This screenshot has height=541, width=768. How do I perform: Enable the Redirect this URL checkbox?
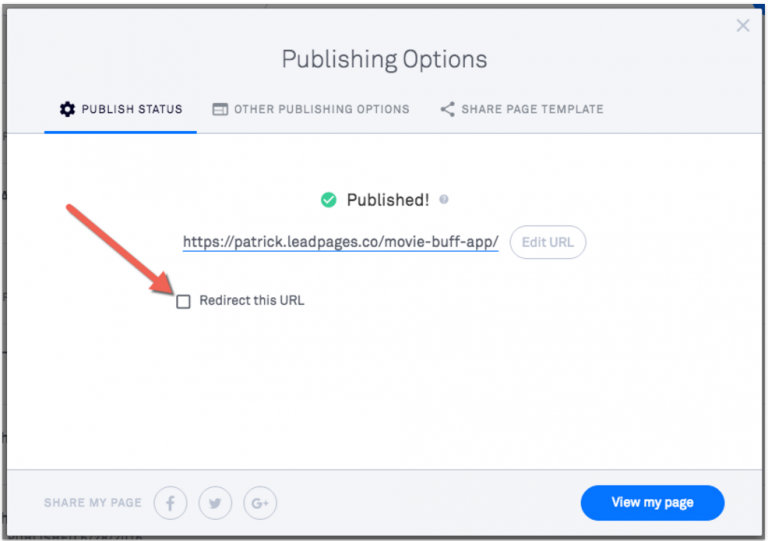(x=183, y=302)
